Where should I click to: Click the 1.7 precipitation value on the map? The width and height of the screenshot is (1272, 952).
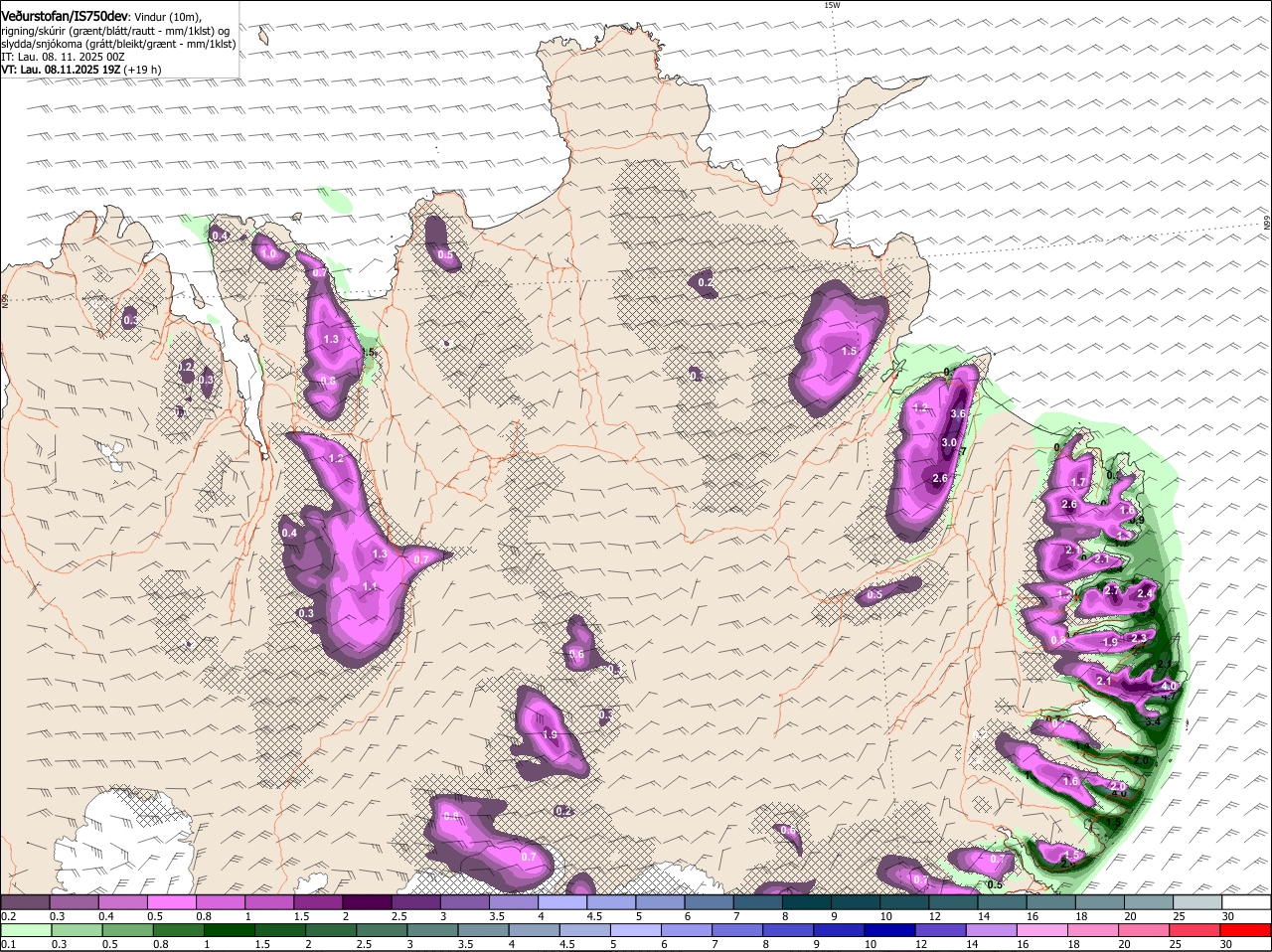click(x=1078, y=482)
